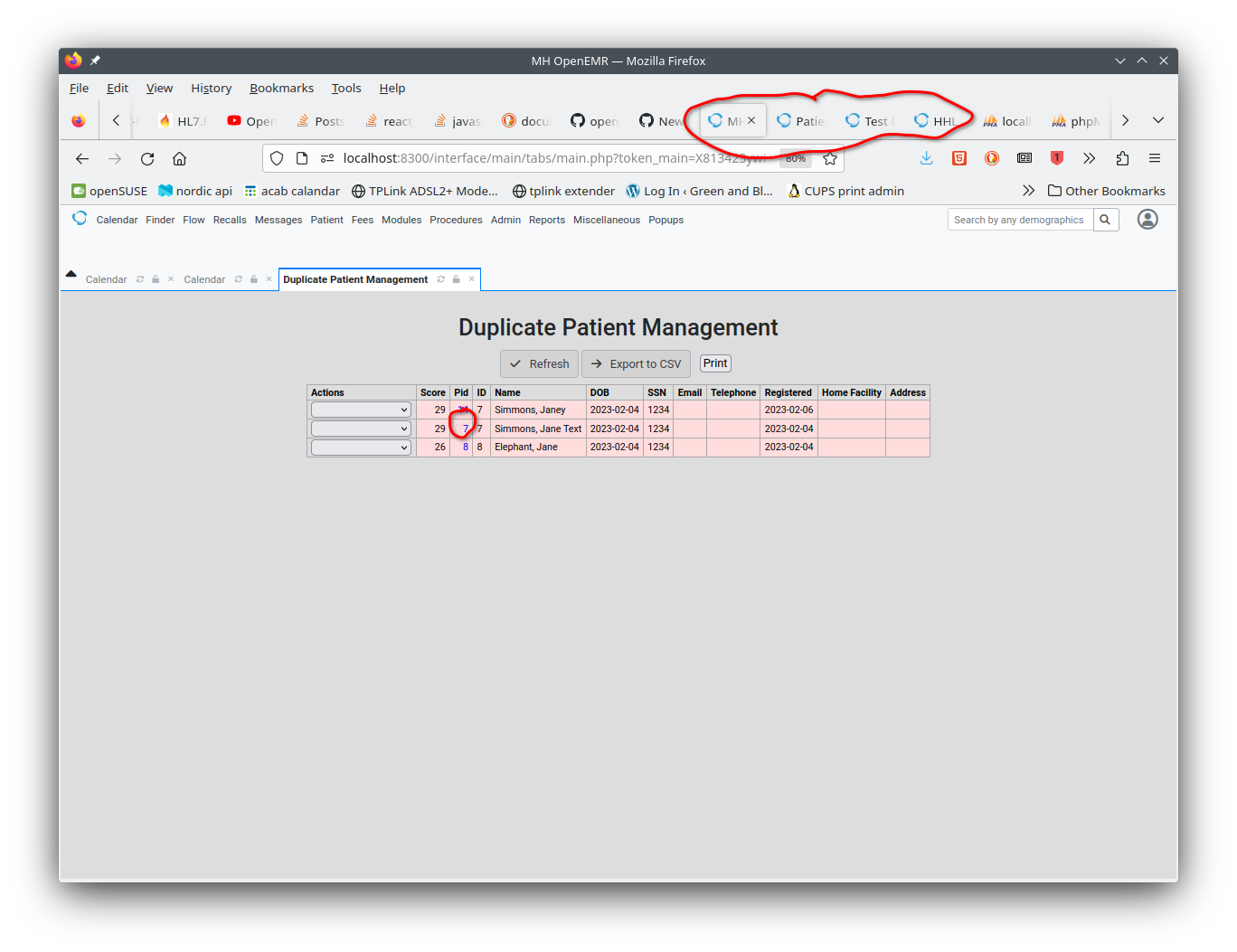Click the Export to CSV button
This screenshot has height=952, width=1237.
coord(635,363)
